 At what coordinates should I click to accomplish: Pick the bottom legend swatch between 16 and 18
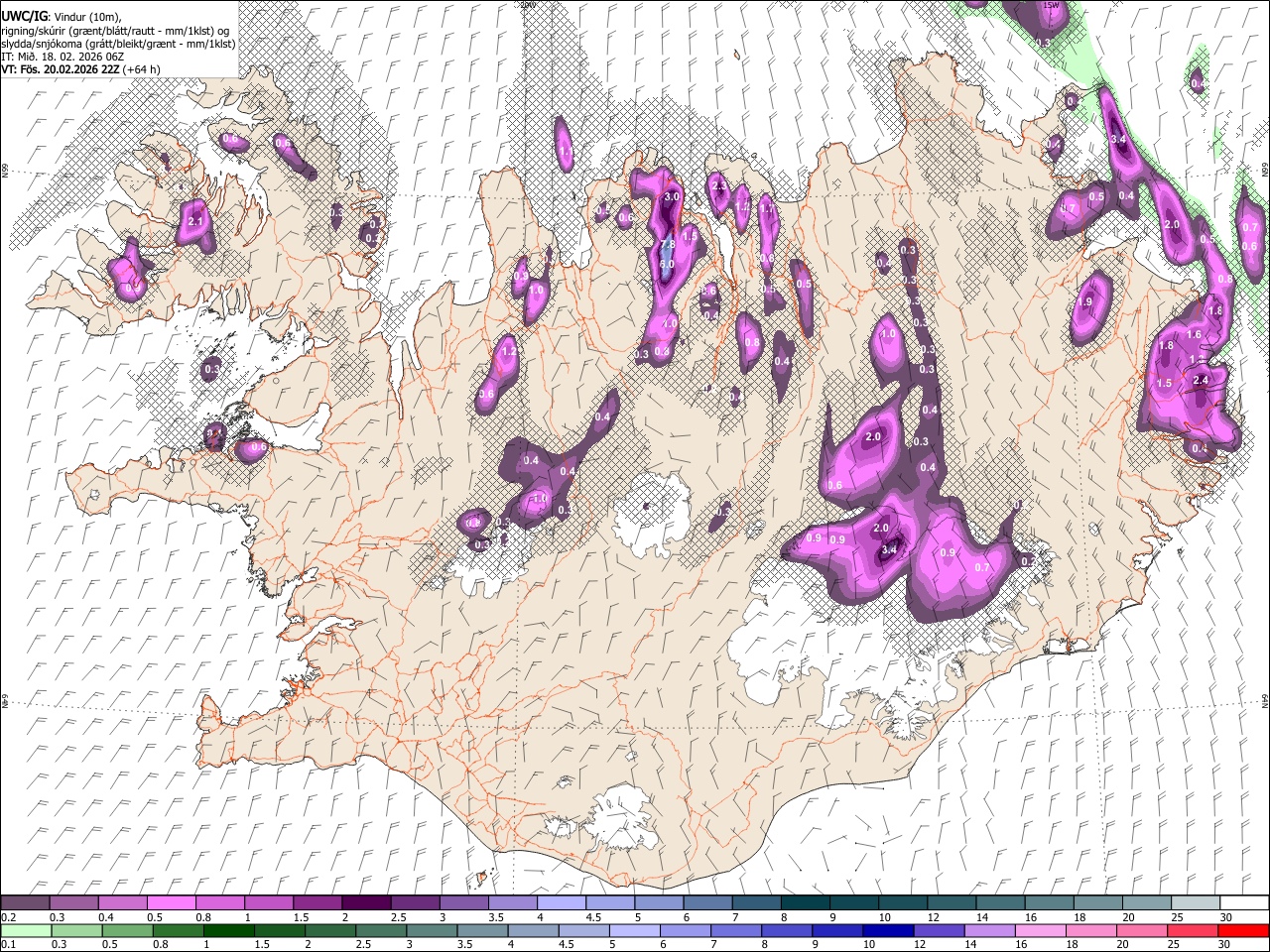1041,930
